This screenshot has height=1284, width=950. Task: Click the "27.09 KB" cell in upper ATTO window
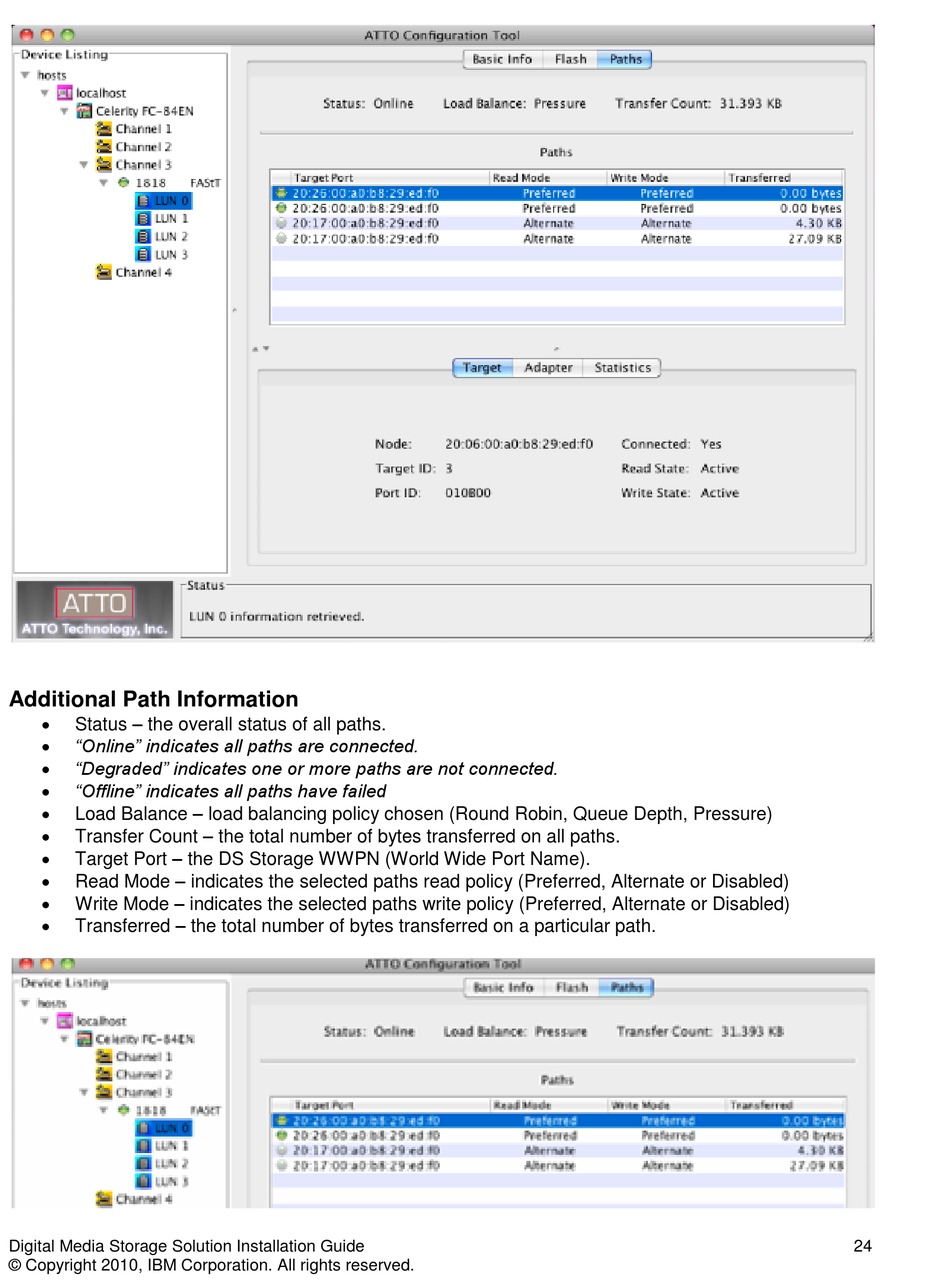[x=815, y=239]
